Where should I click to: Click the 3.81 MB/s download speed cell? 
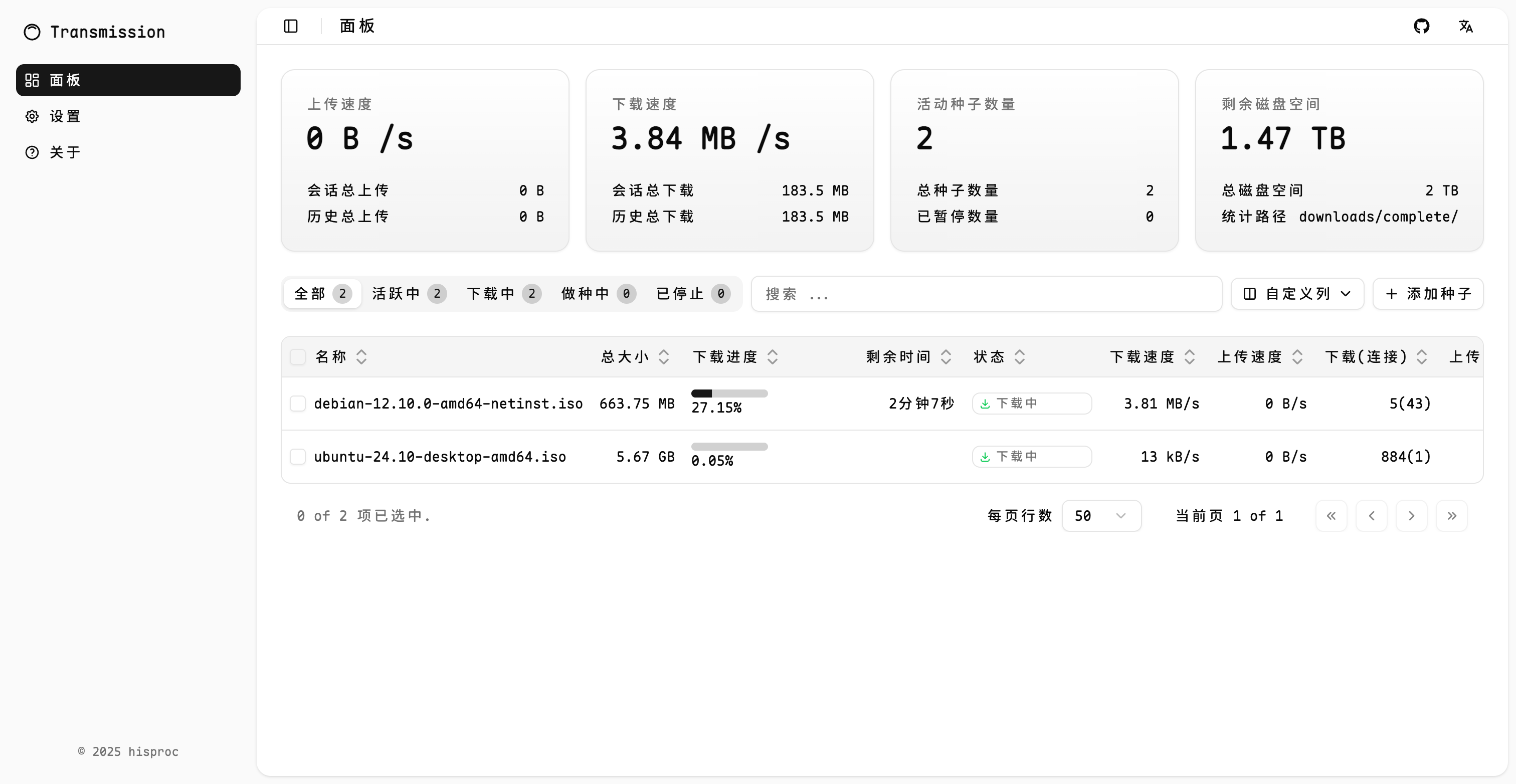1161,403
